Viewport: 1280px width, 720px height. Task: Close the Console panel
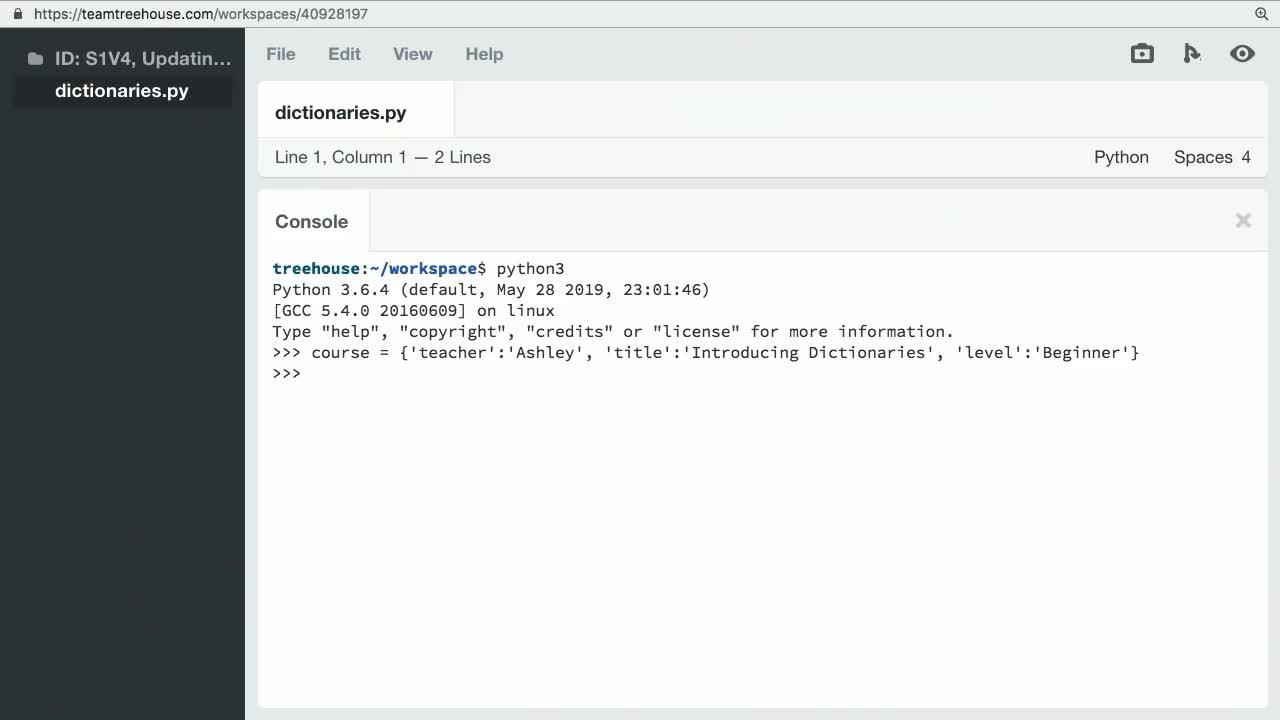(1243, 220)
